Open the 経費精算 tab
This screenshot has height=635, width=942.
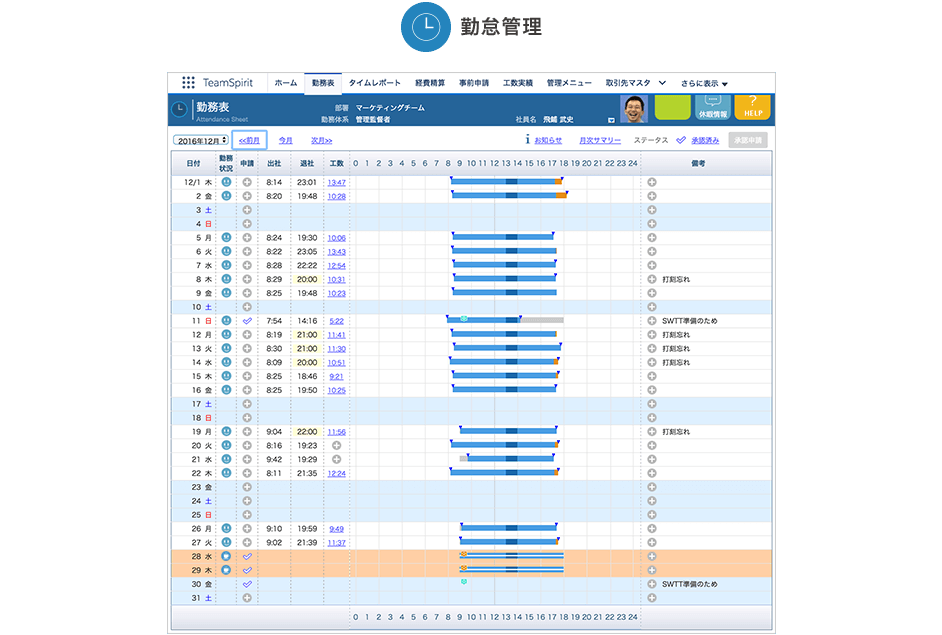point(430,83)
